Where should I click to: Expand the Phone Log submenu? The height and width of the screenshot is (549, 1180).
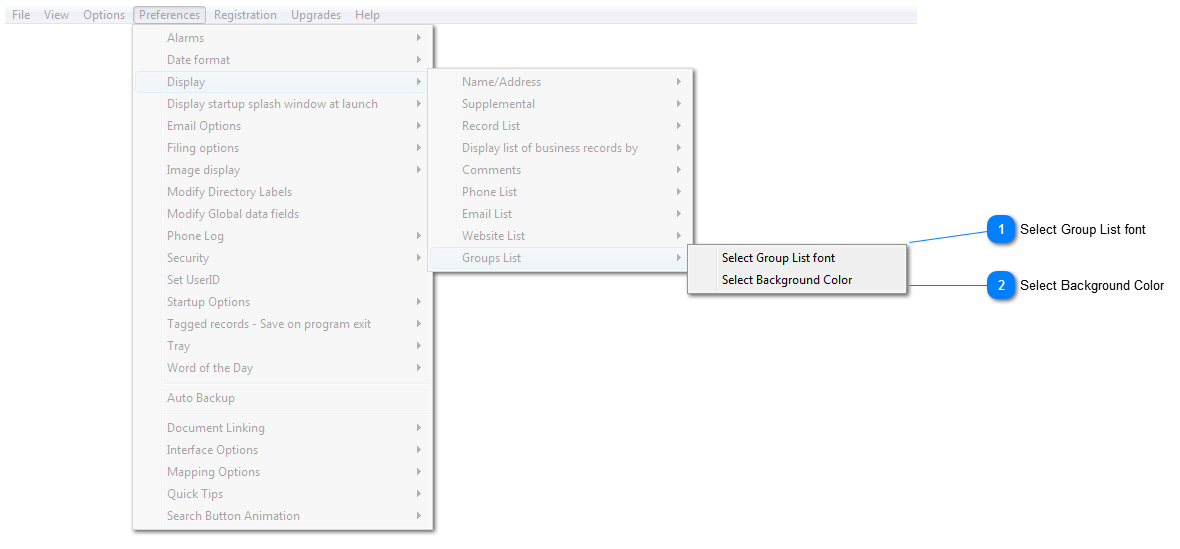click(283, 236)
